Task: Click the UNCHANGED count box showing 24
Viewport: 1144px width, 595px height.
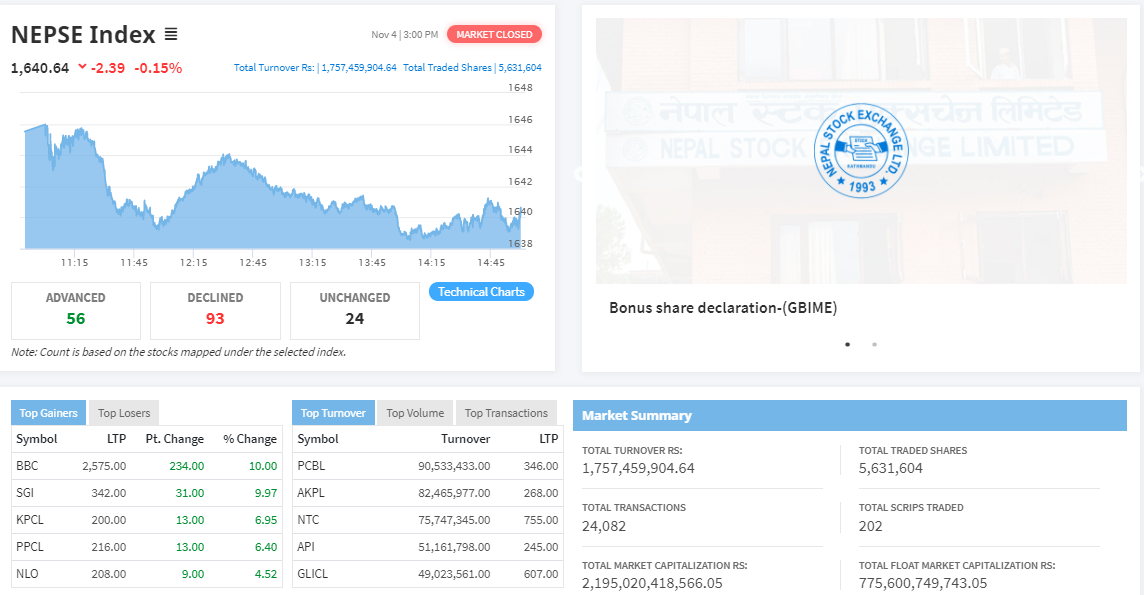Action: point(355,311)
